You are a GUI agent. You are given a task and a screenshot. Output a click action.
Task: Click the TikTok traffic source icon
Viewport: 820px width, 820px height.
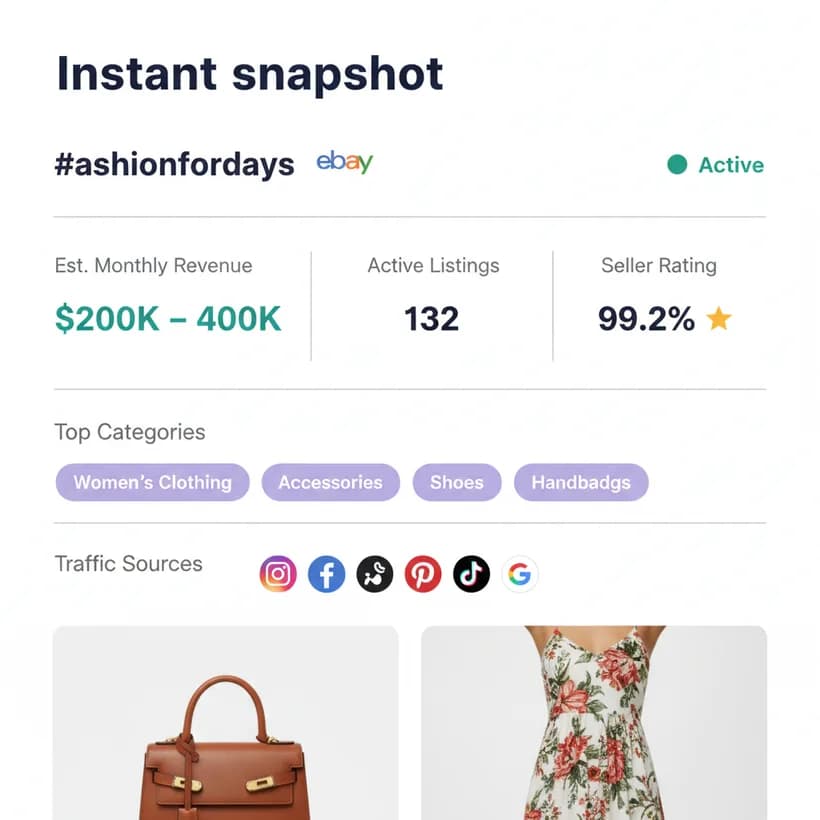coord(471,574)
